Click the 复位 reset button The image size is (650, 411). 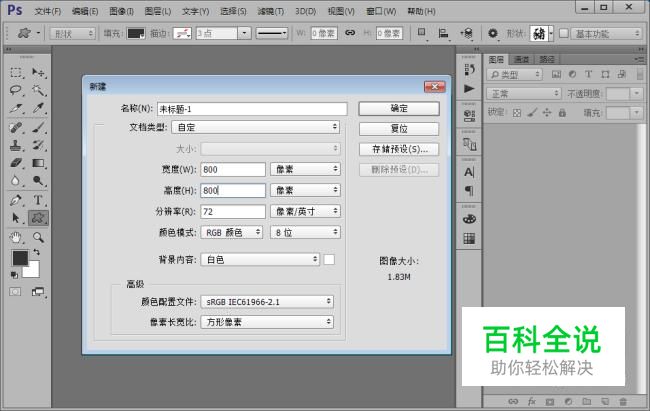click(x=399, y=129)
